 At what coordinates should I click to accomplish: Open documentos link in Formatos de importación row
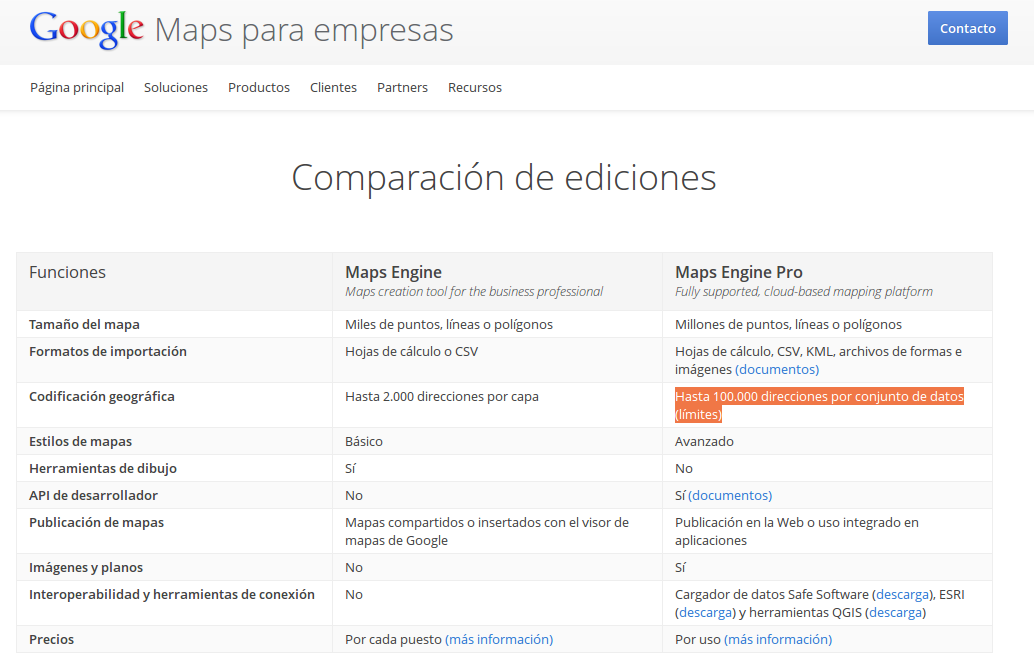tap(777, 369)
